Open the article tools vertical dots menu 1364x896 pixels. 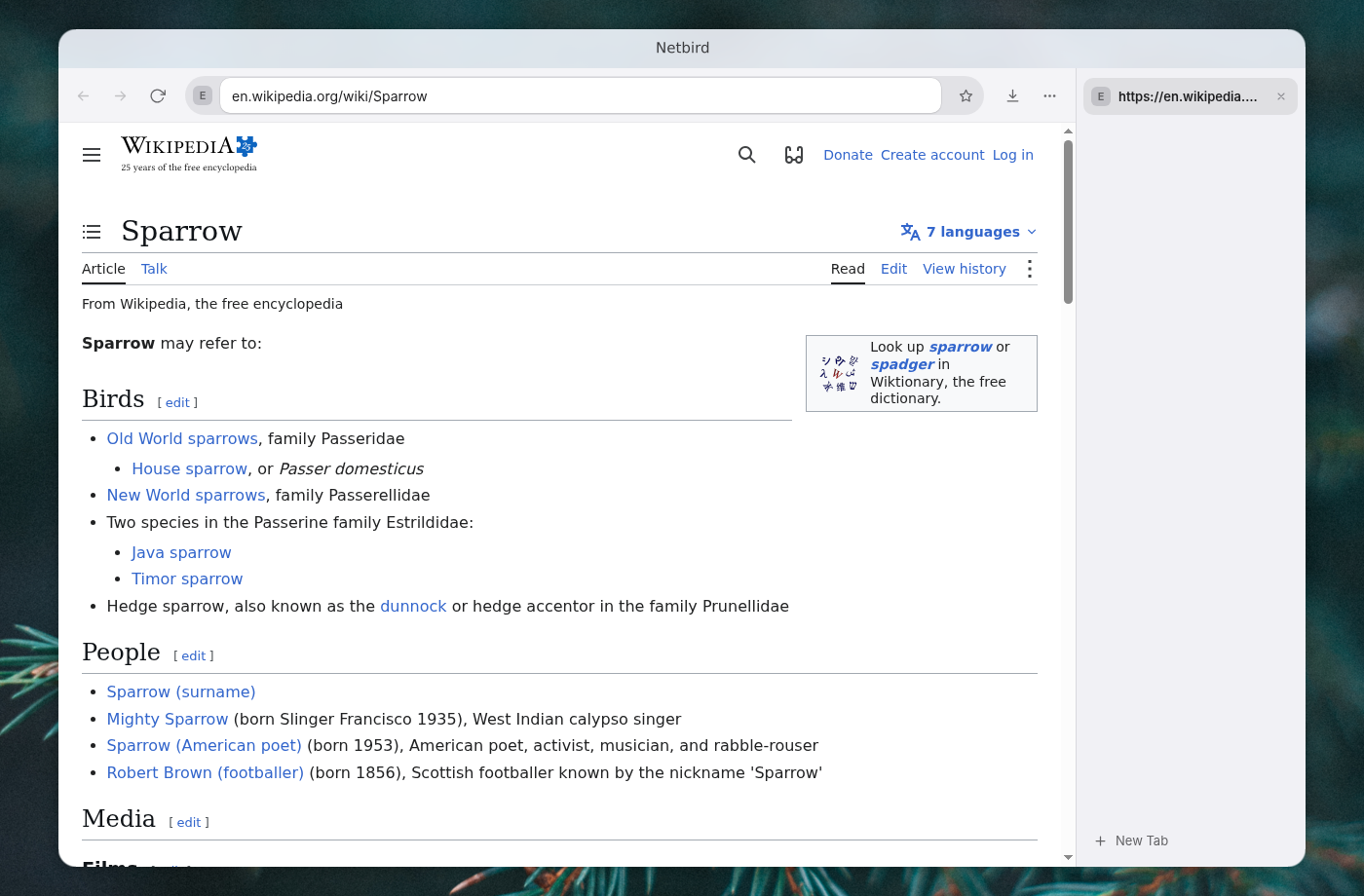[x=1030, y=269]
